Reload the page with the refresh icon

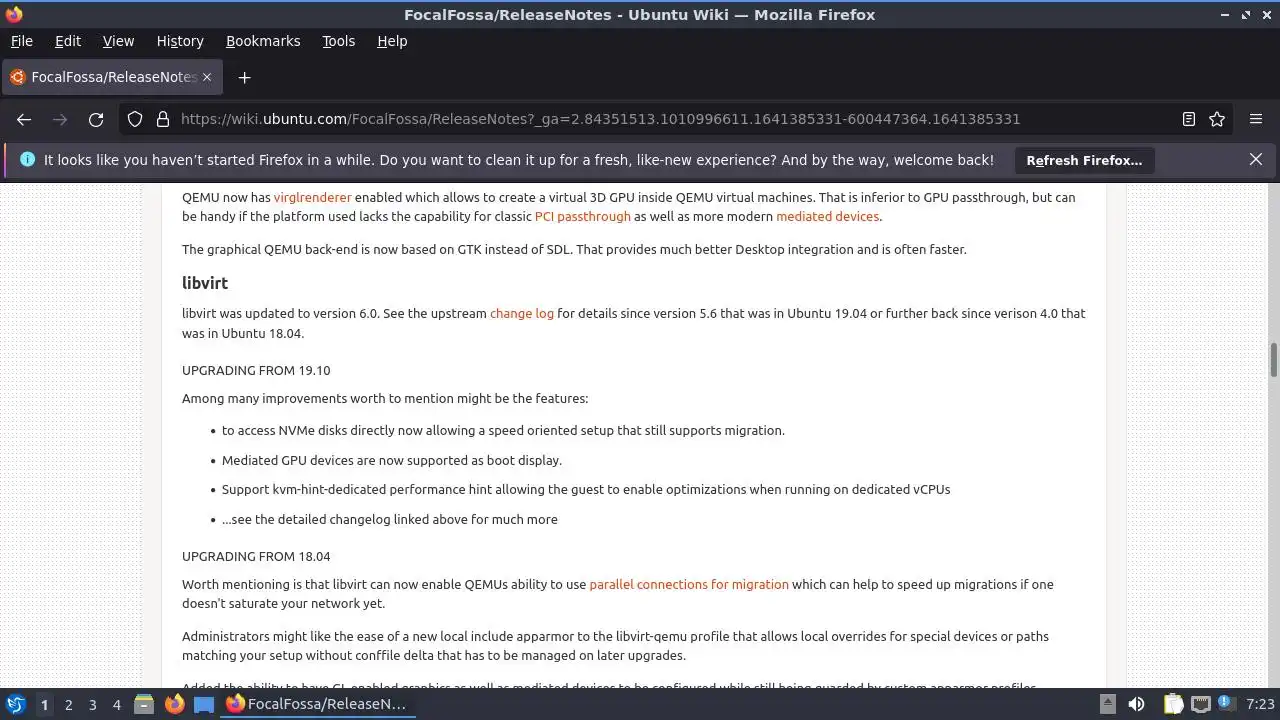pos(96,119)
